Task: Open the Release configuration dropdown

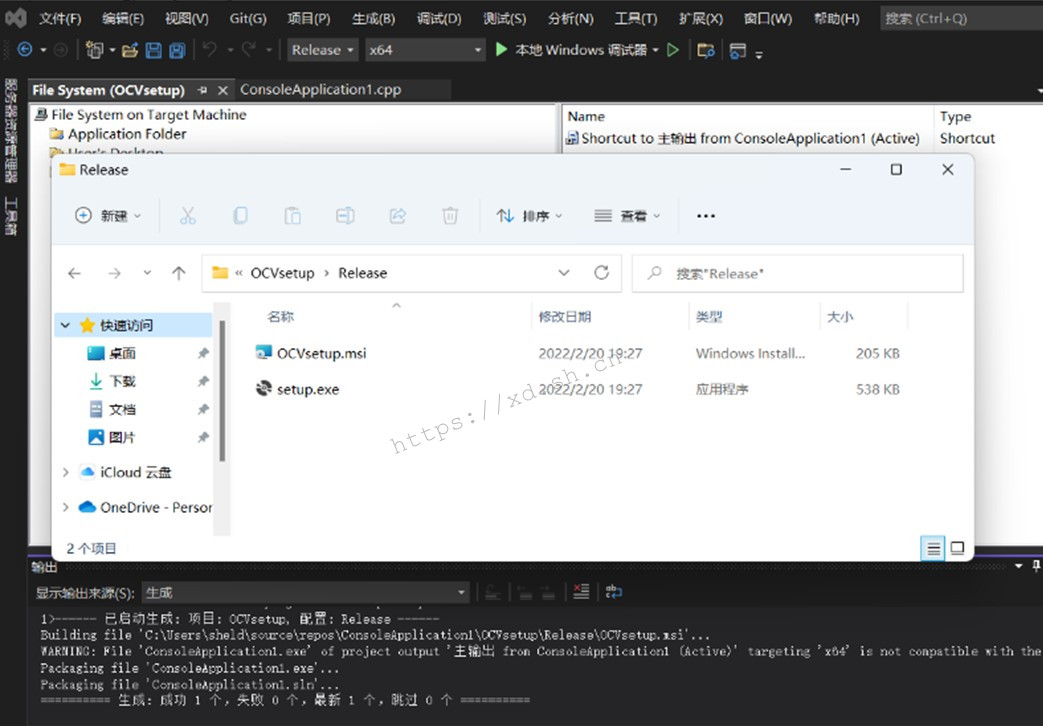Action: click(322, 49)
